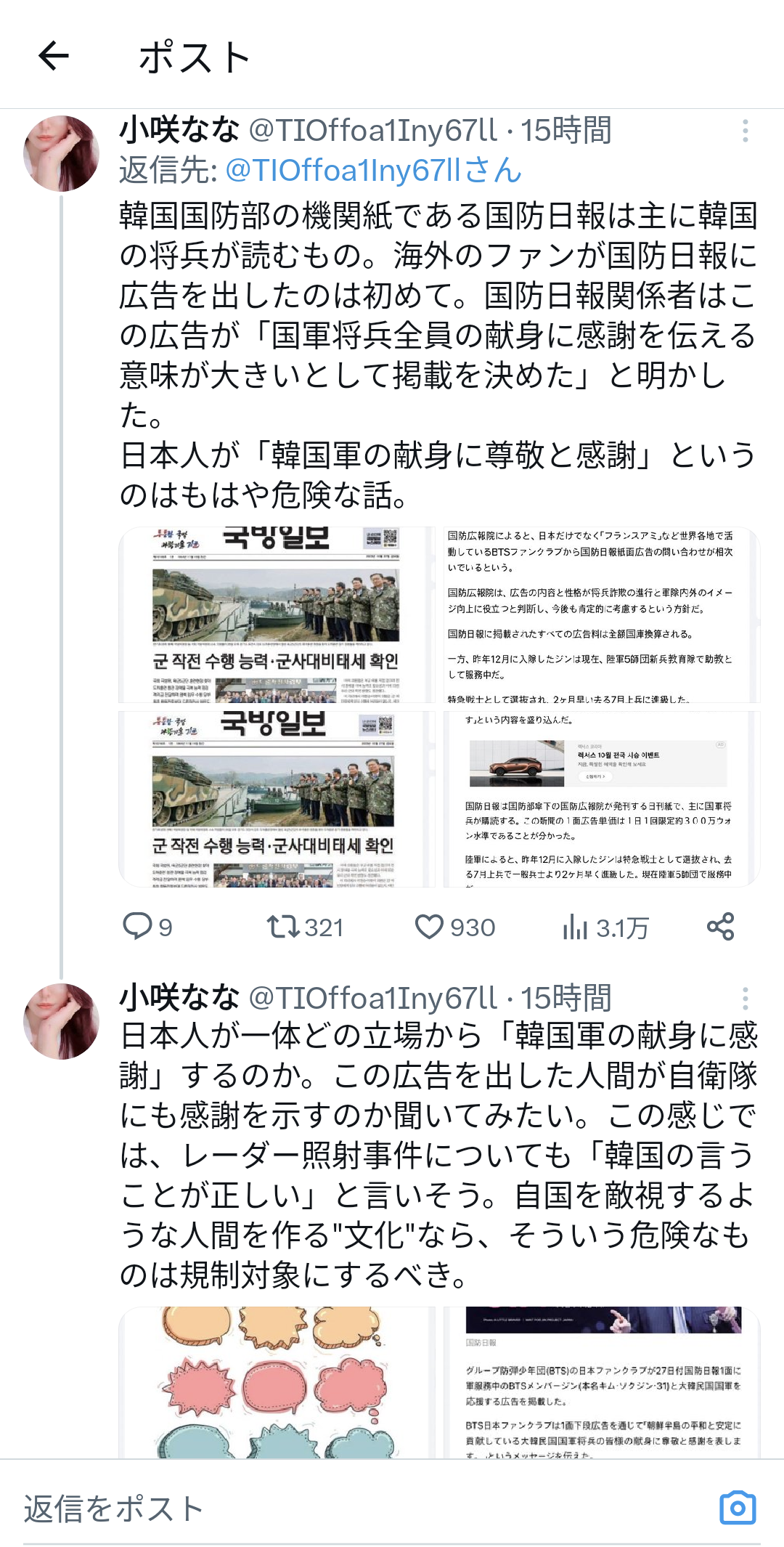The image size is (784, 1547).
Task: Open top-left 국방일보 newspaper image
Action: (277, 614)
